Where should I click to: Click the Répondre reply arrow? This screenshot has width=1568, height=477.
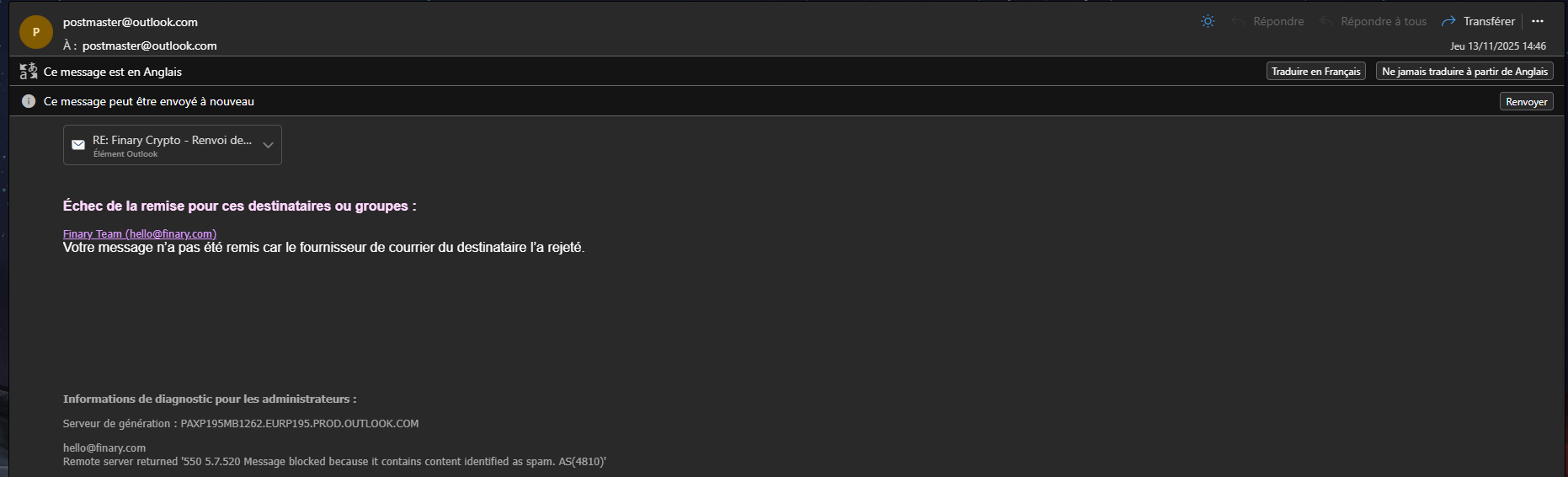(x=1239, y=21)
